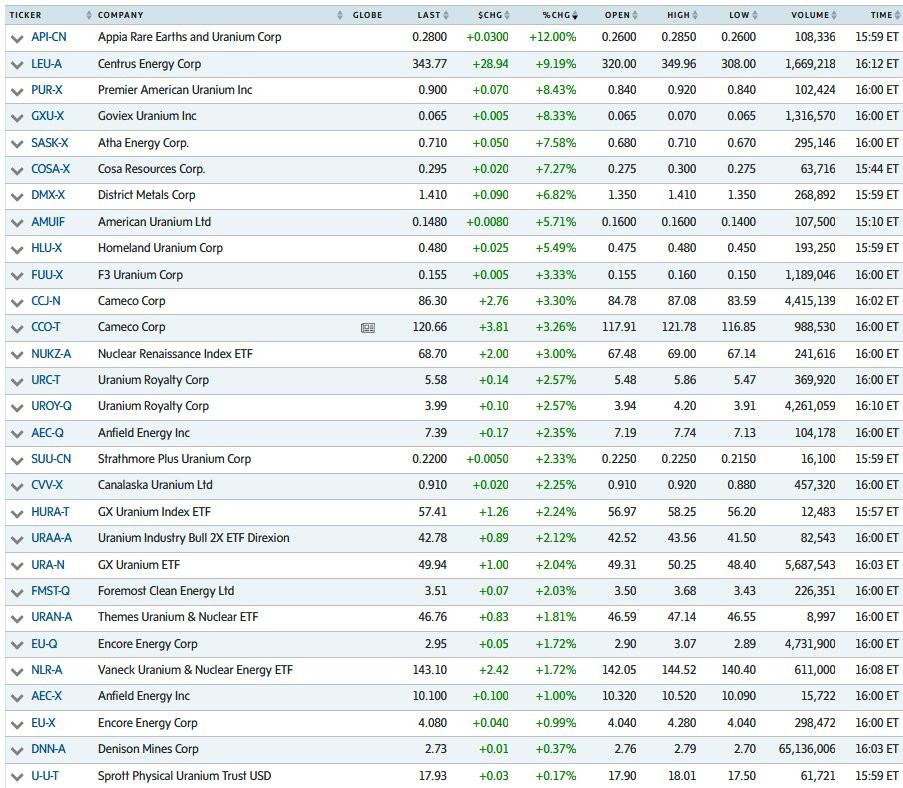The image size is (903, 788).
Task: Select the +12.00% change value
Action: 552,37
